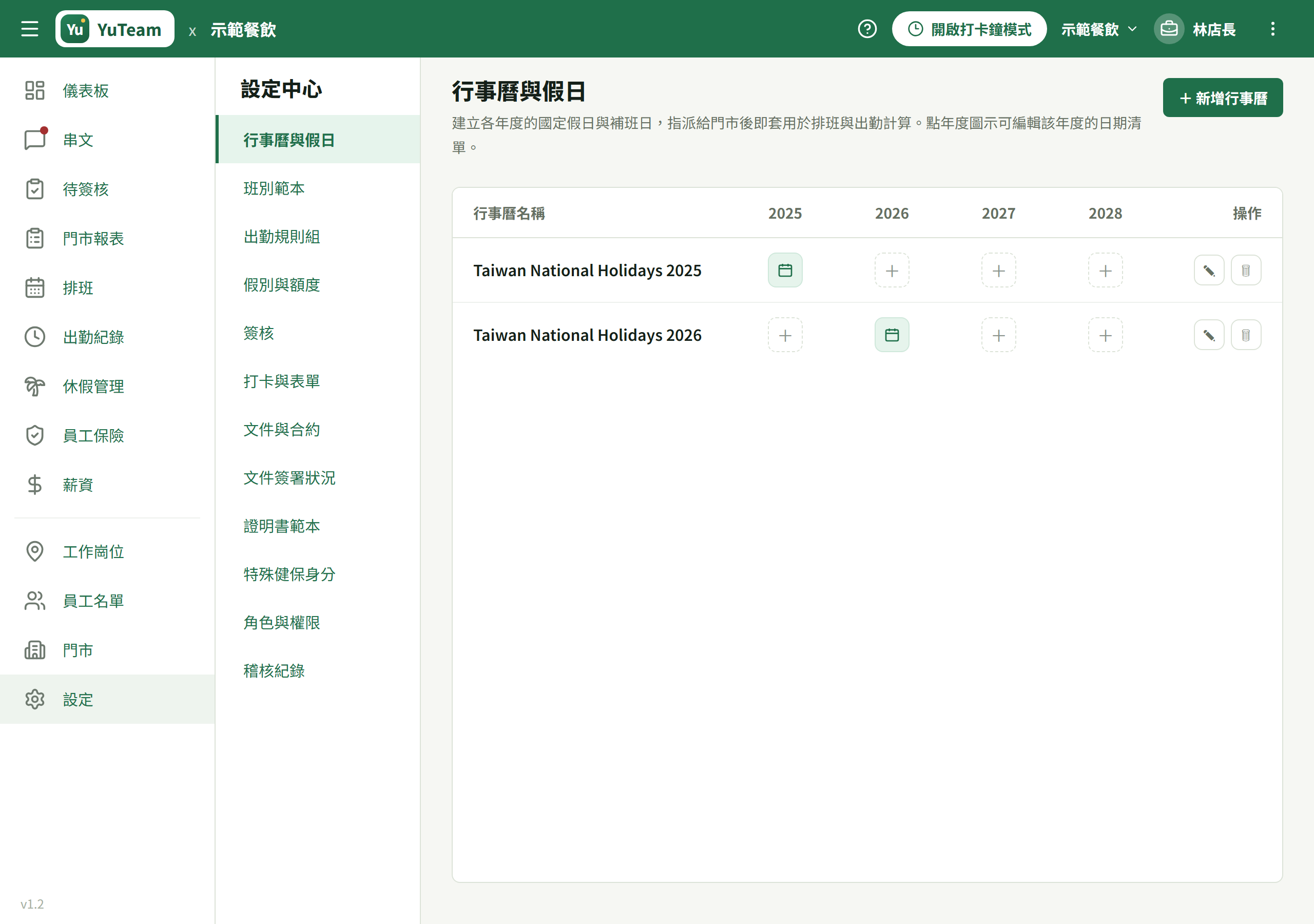Image resolution: width=1314 pixels, height=924 pixels.
Task: Open 門市 stores page
Action: 108,650
